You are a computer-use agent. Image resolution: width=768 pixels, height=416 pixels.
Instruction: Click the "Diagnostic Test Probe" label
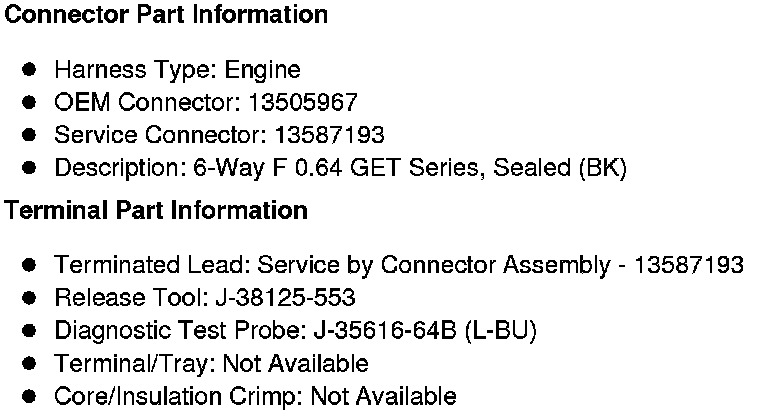pos(158,331)
